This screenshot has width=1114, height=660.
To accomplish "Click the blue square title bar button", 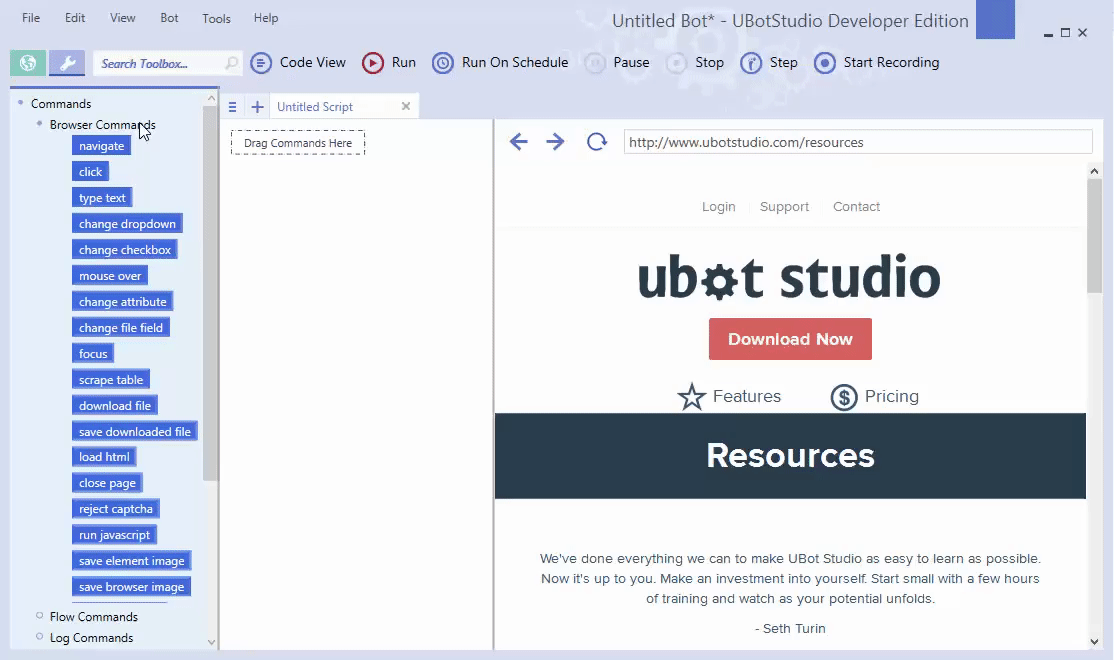I will click(x=995, y=19).
